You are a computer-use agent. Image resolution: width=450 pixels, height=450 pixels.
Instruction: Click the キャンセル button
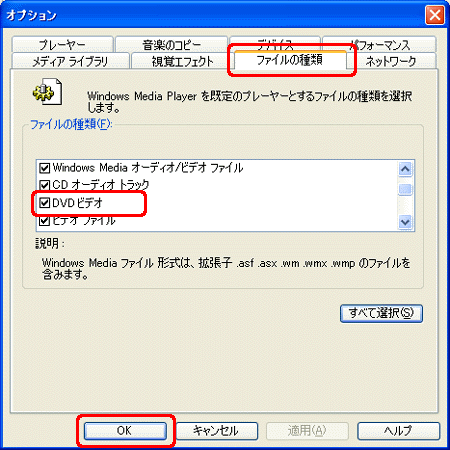217,431
